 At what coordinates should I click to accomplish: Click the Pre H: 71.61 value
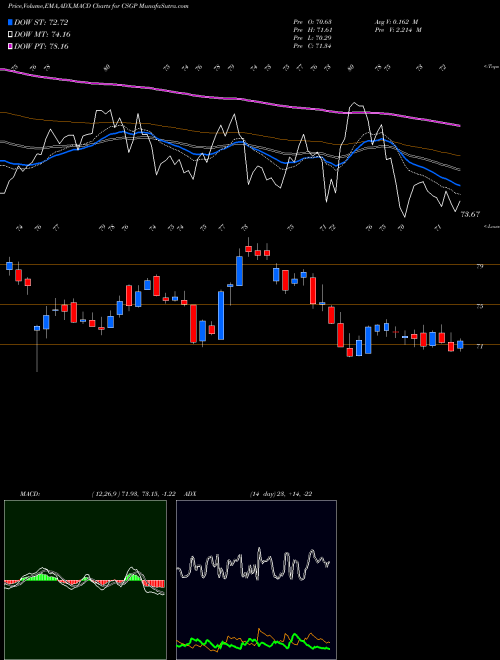pos(313,30)
